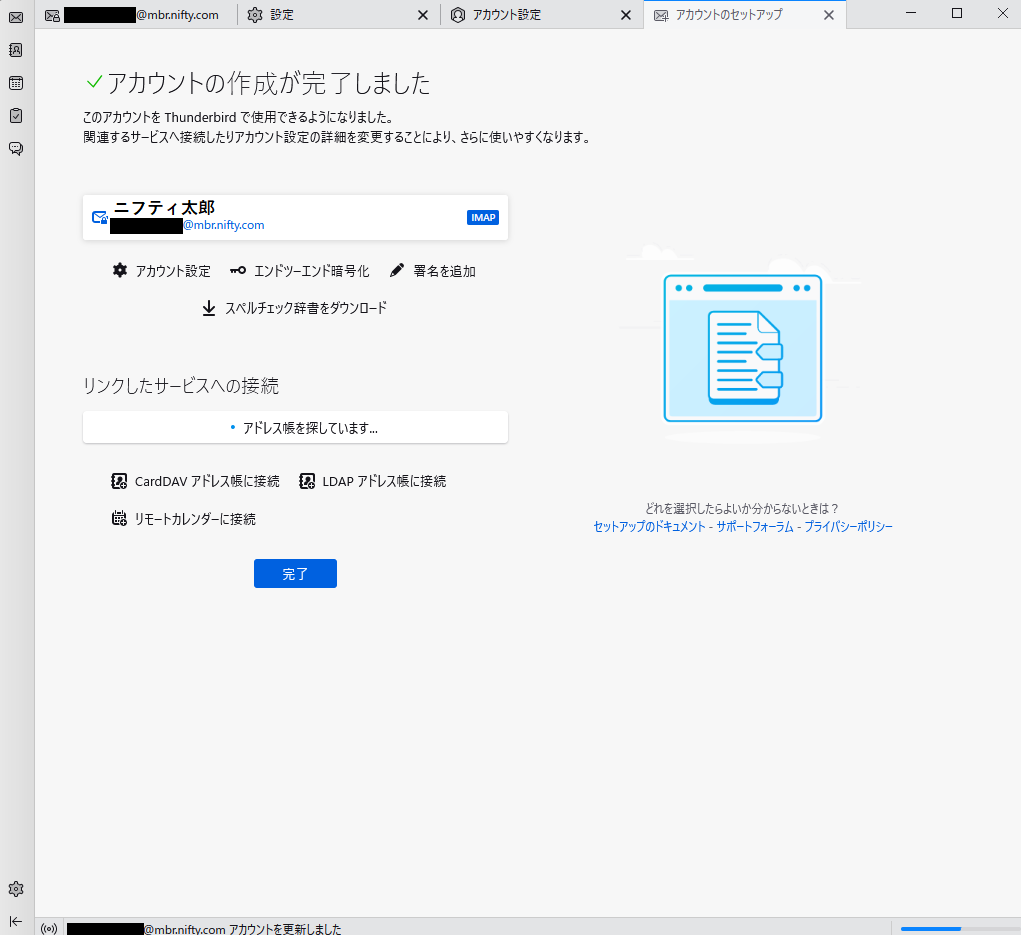The width and height of the screenshot is (1021, 935).
Task: Open Chat from sidebar
Action: pyautogui.click(x=16, y=149)
